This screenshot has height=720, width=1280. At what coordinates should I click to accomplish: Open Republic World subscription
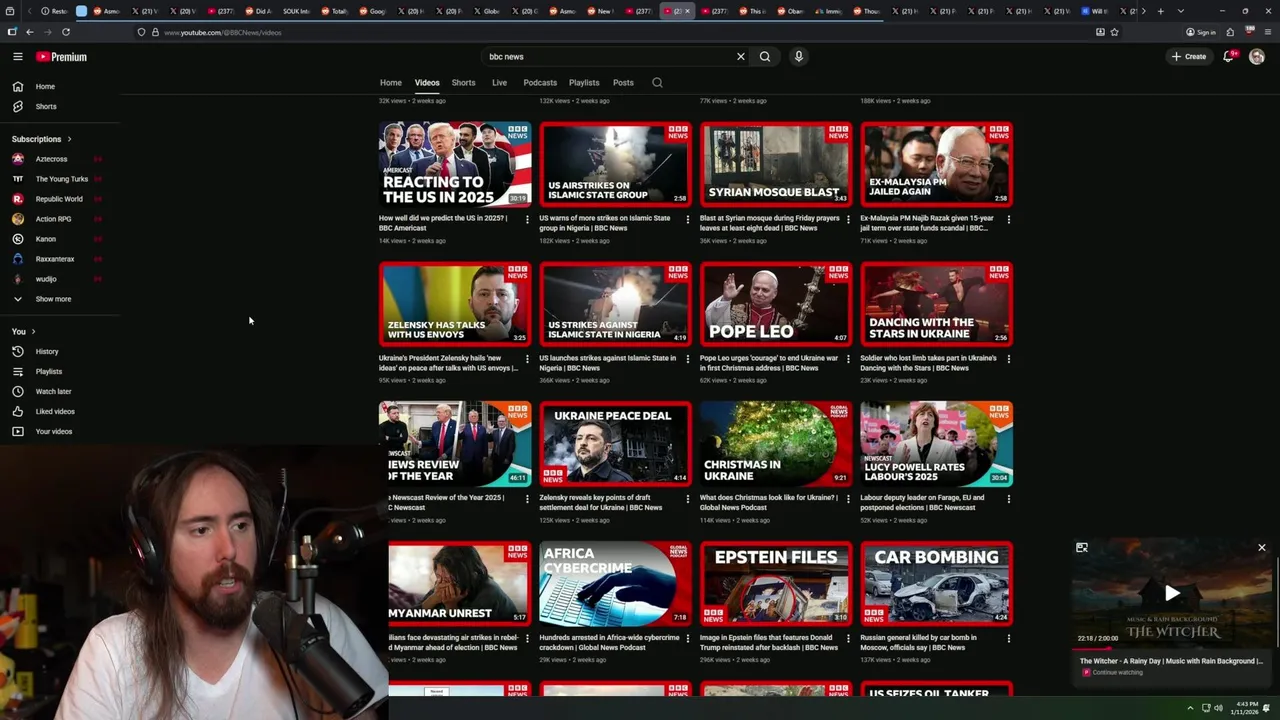(x=60, y=199)
